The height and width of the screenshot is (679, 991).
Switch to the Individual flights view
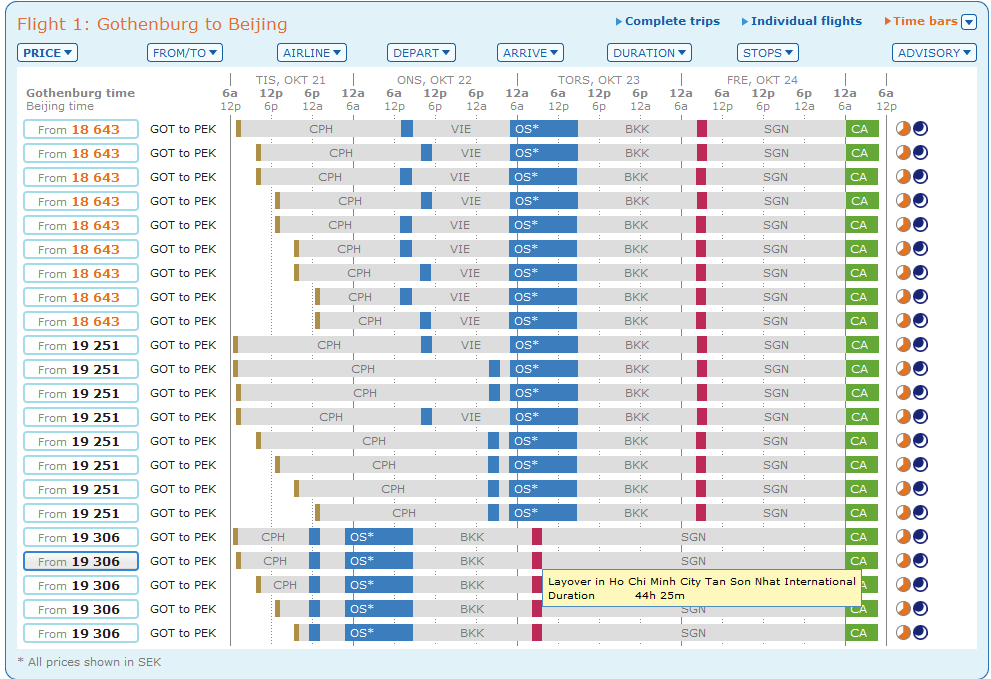806,21
